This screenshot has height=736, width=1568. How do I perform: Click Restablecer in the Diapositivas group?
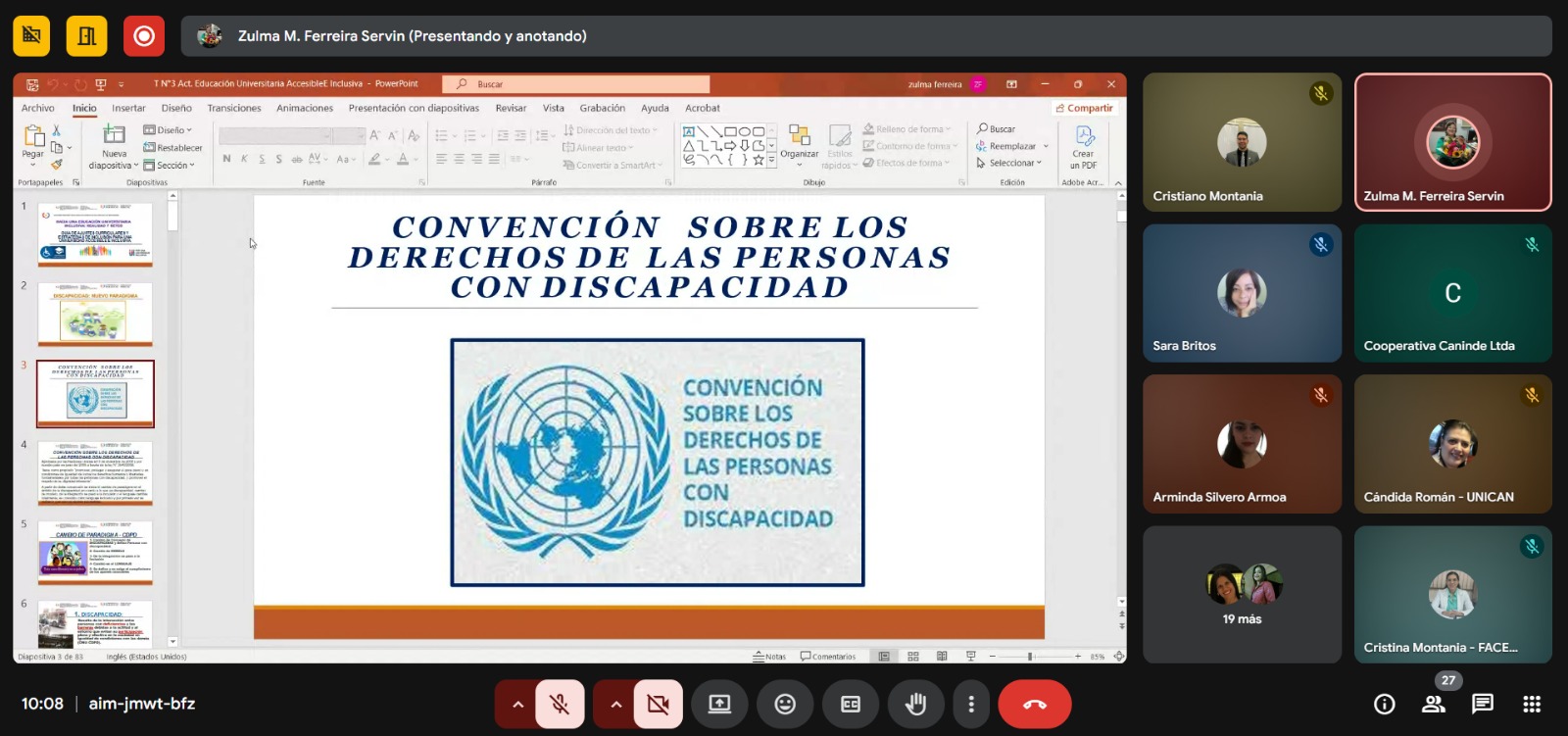(x=172, y=148)
